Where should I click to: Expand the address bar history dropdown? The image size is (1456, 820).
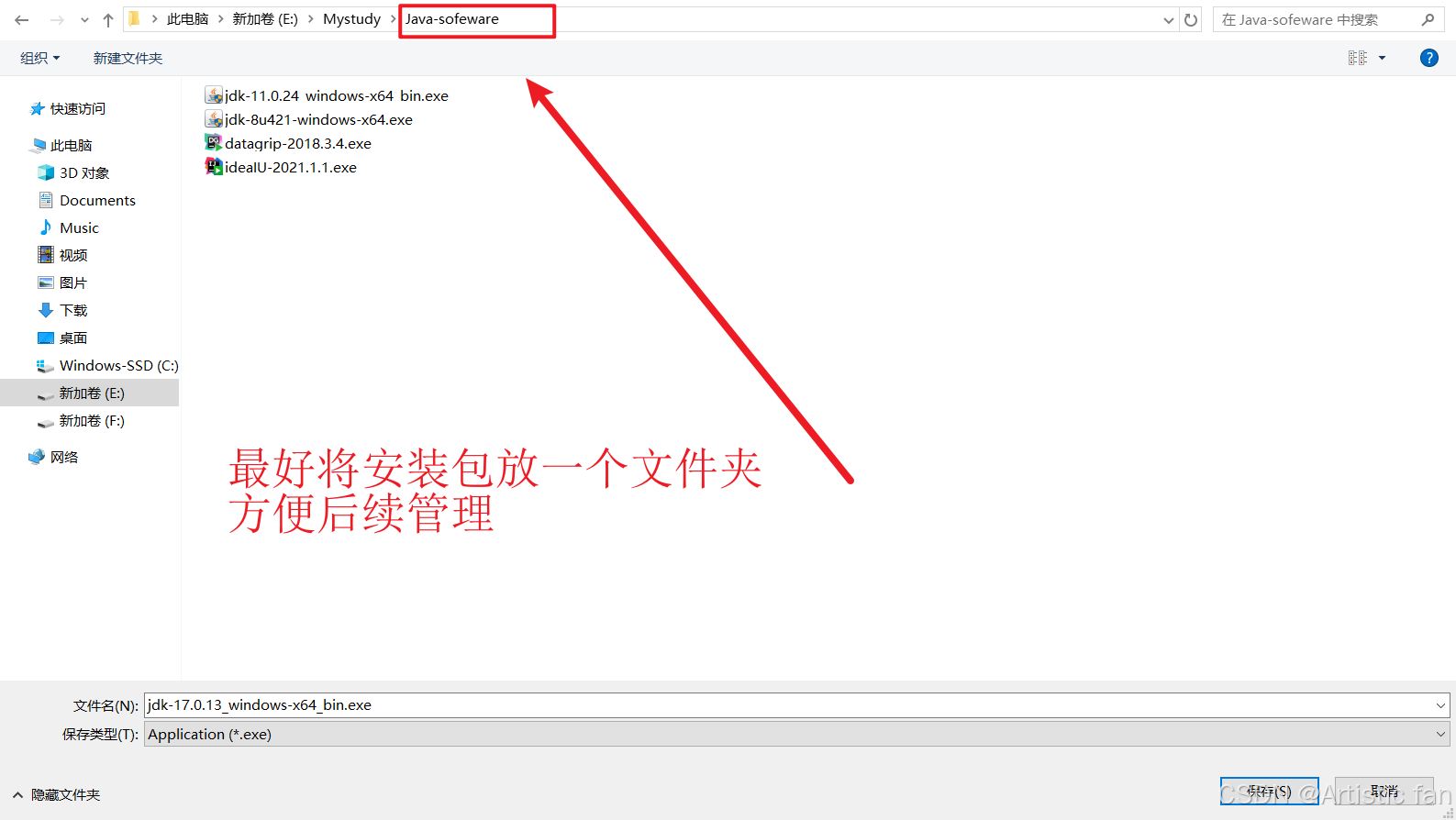pyautogui.click(x=1169, y=20)
